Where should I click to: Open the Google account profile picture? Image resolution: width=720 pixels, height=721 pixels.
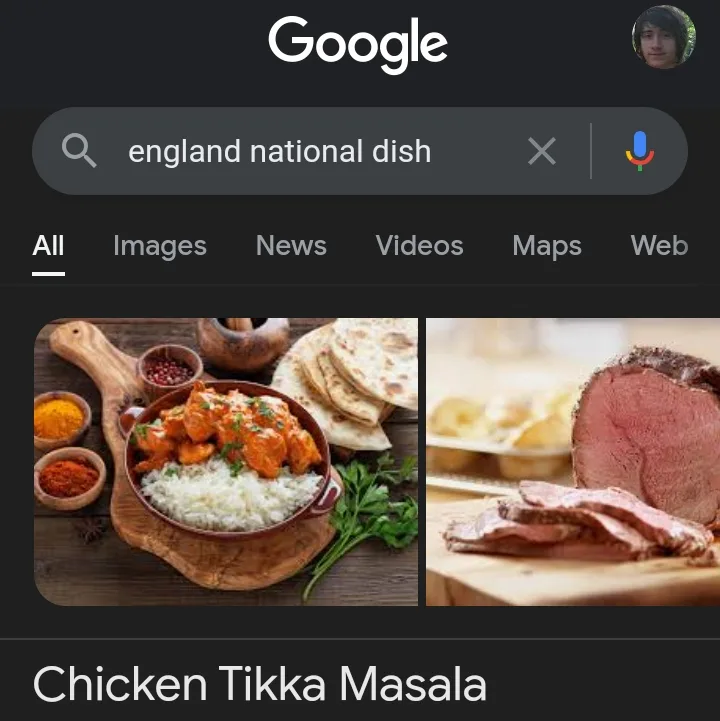[x=663, y=38]
